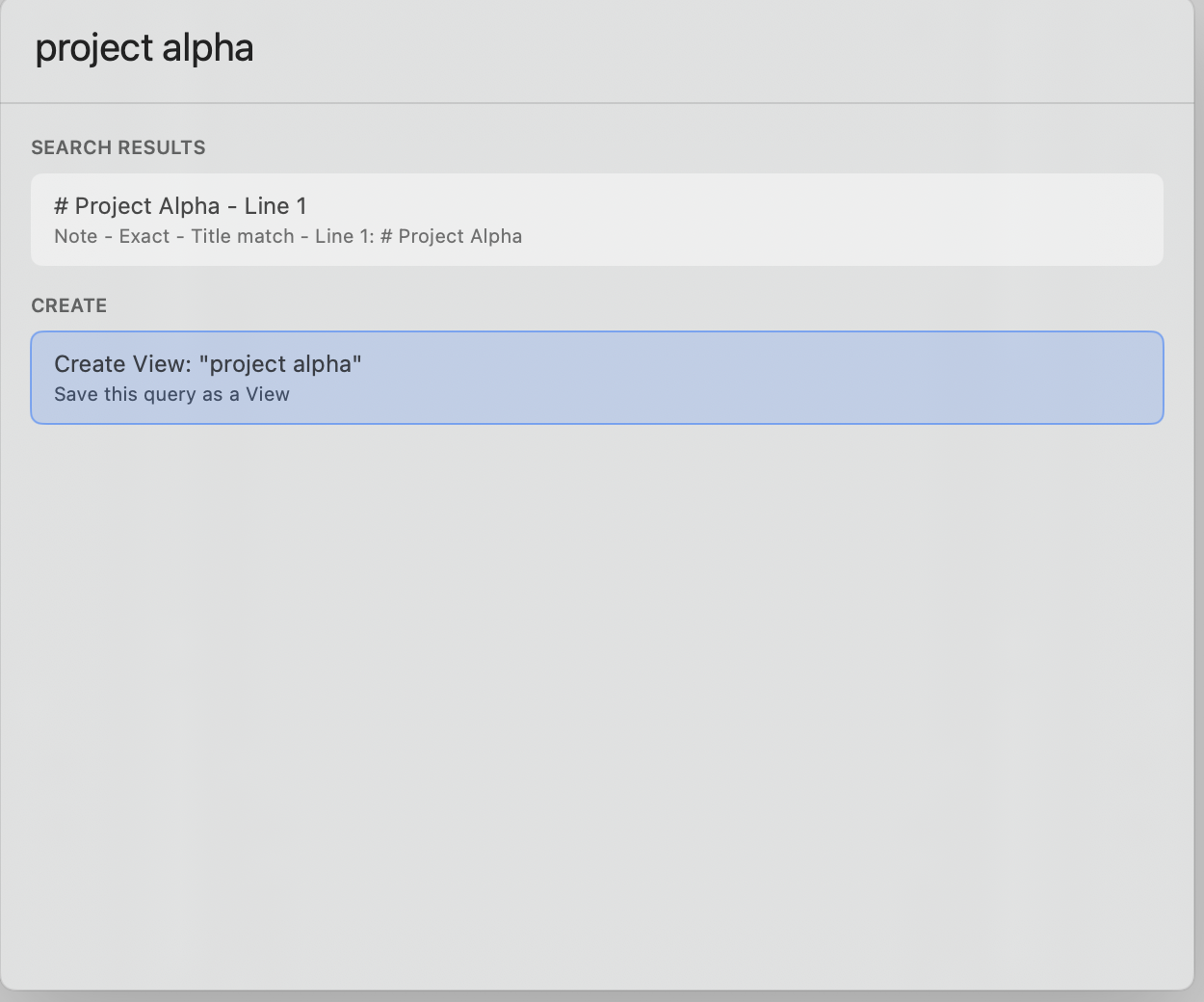Choose the Project Alpha note search result row
1204x1002 pixels.
(x=597, y=220)
